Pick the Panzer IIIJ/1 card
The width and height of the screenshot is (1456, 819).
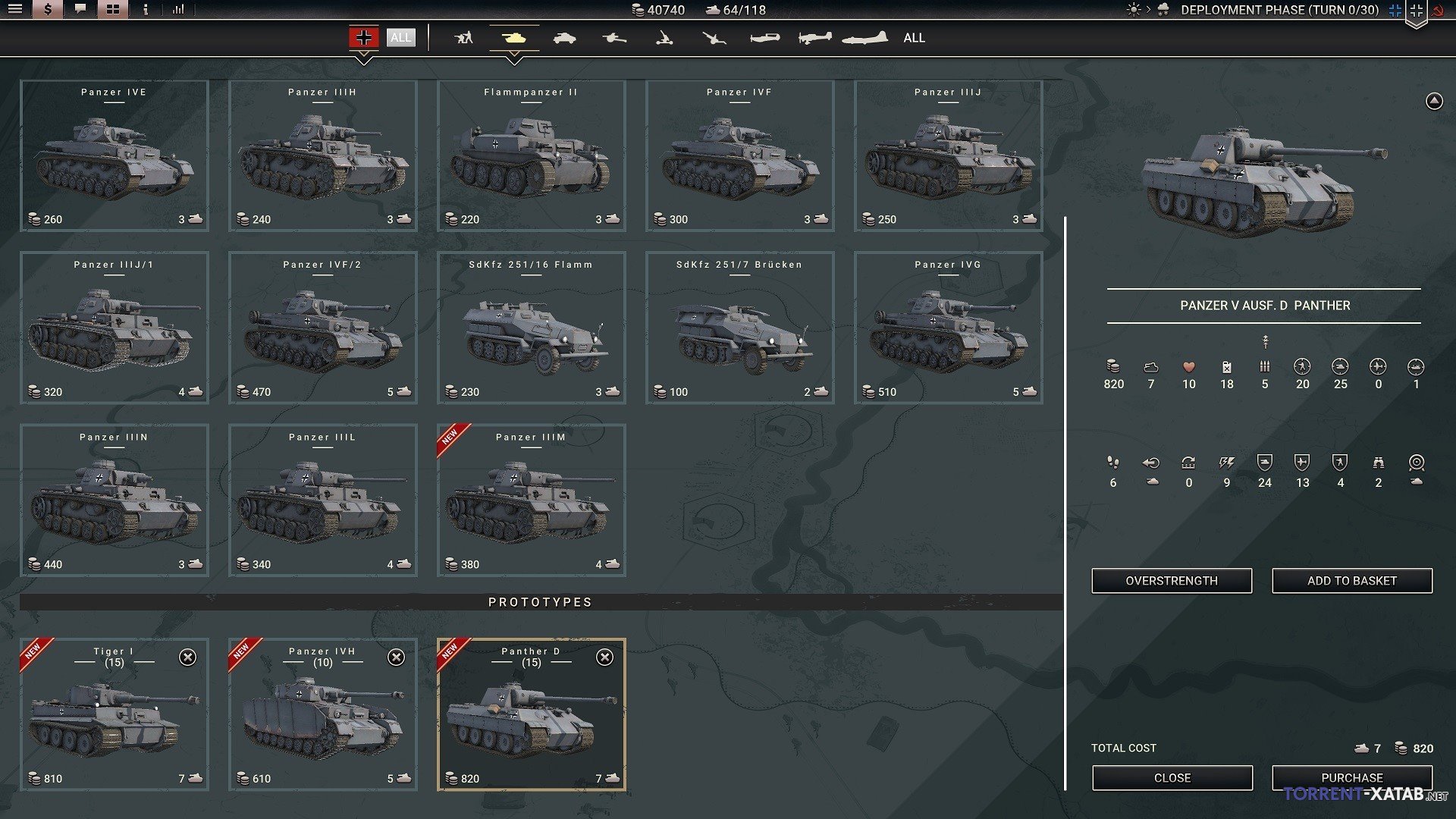coord(115,328)
